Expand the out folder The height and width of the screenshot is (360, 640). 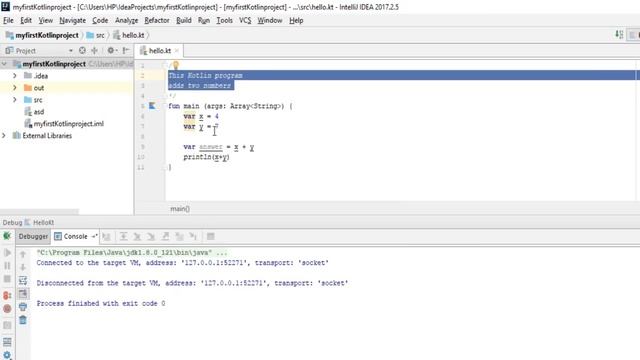coord(15,88)
